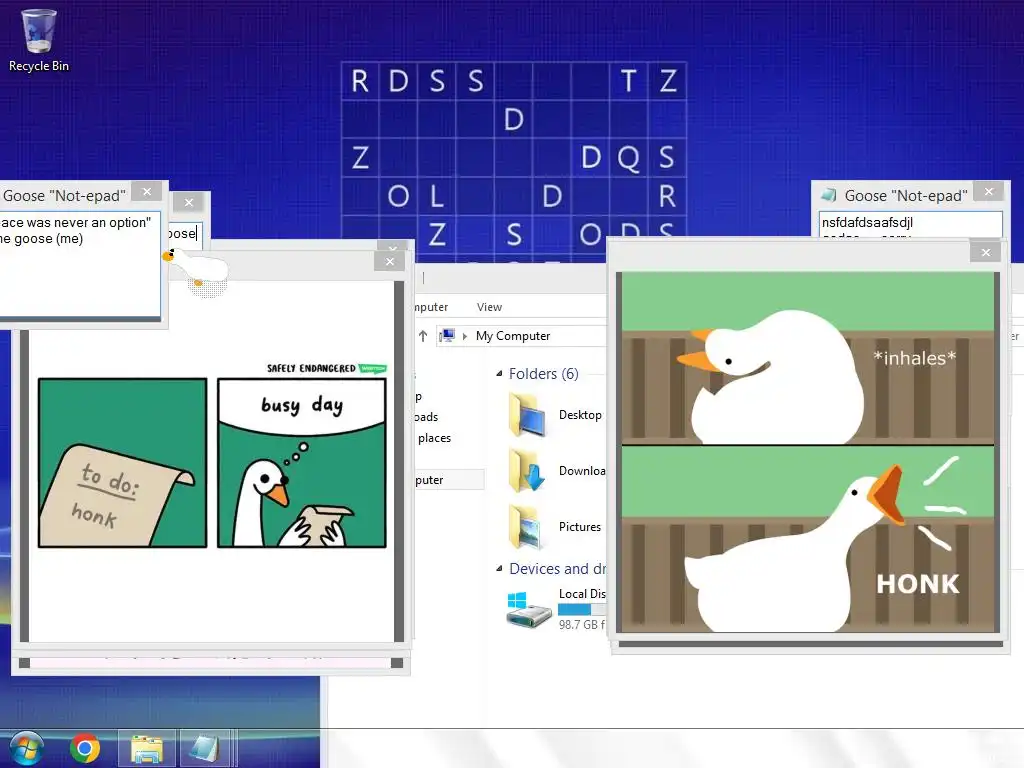The width and height of the screenshot is (1024, 768).
Task: Click the computer icon in the address bar
Action: [447, 336]
